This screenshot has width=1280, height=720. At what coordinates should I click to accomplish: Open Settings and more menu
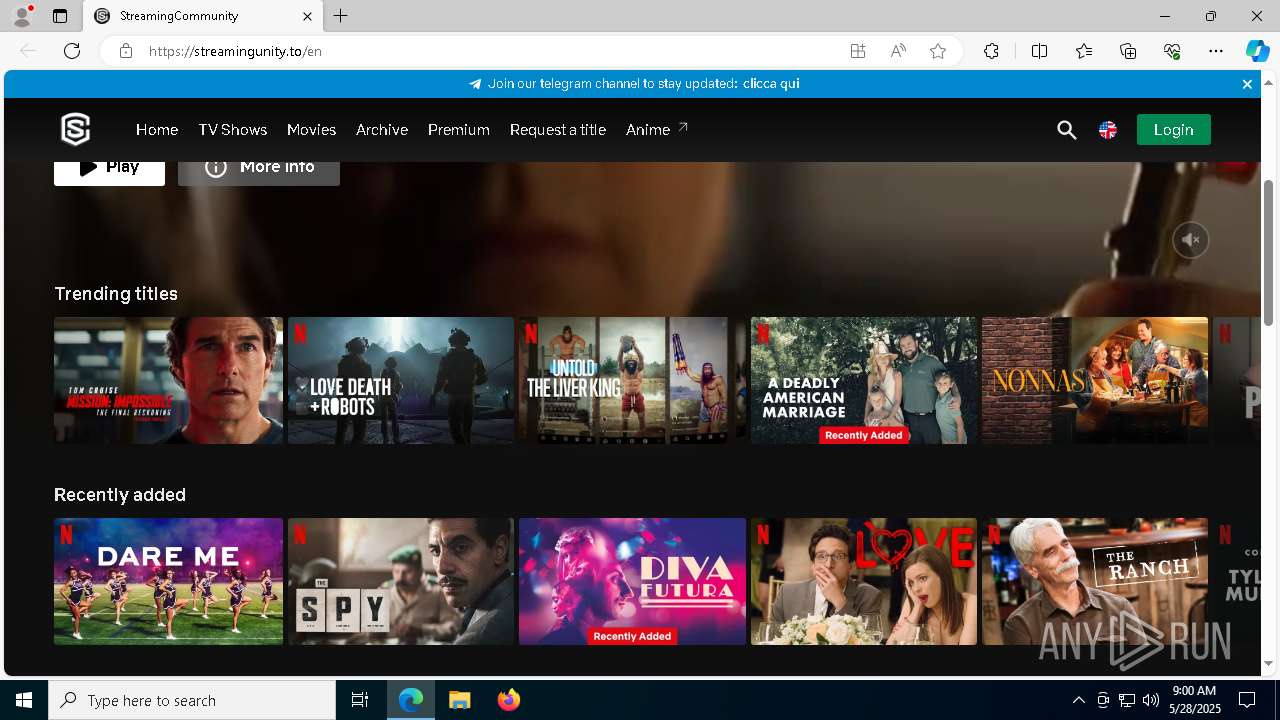point(1216,51)
